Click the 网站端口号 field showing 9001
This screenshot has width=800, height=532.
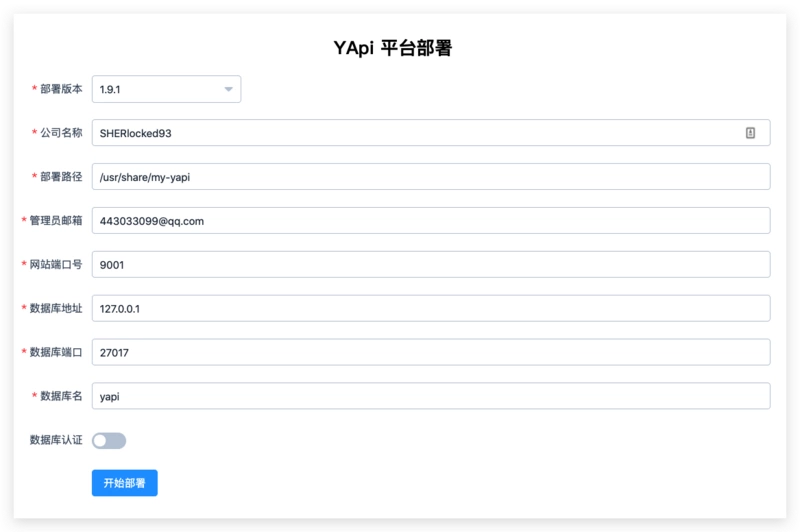coord(431,264)
